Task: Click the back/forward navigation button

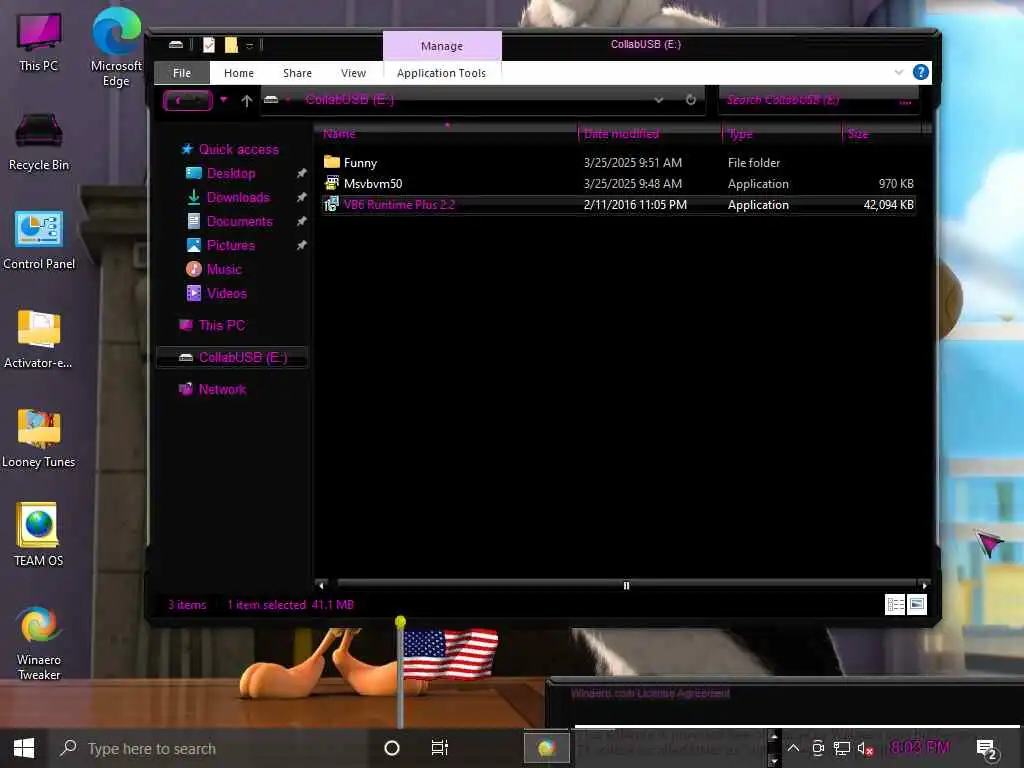Action: pyautogui.click(x=187, y=100)
